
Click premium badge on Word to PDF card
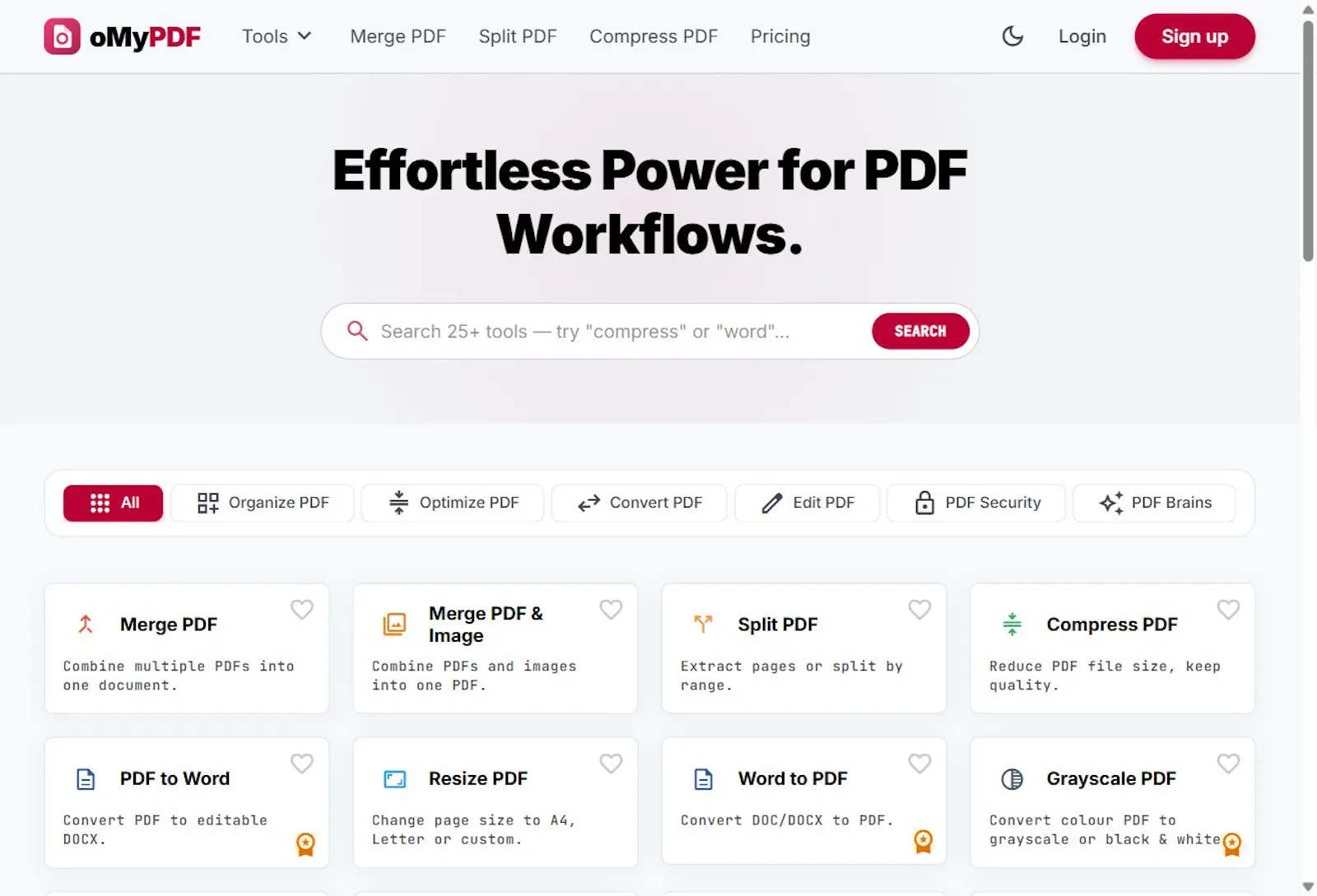[x=924, y=841]
